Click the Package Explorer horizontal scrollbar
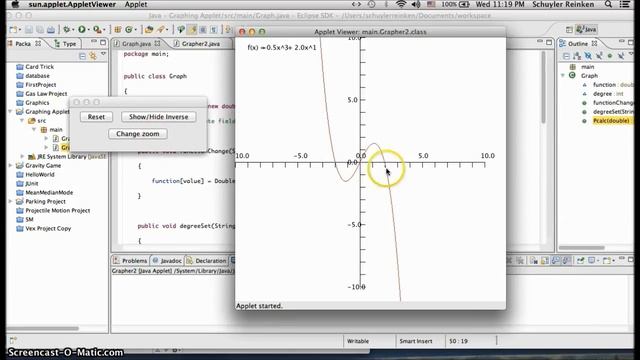Image resolution: width=640 pixels, height=360 pixels. coord(42,328)
